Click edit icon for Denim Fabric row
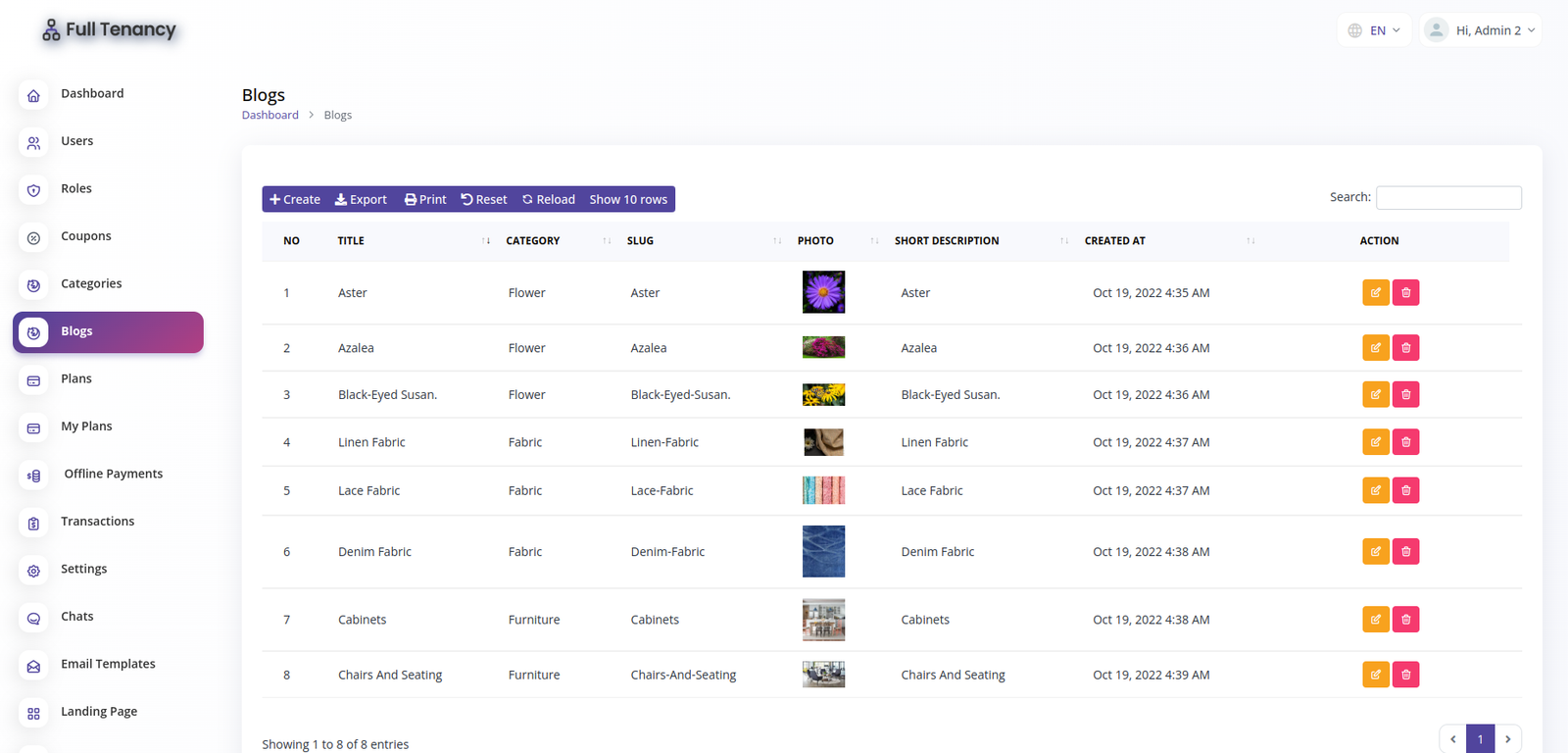The height and width of the screenshot is (753, 1568). (x=1375, y=552)
